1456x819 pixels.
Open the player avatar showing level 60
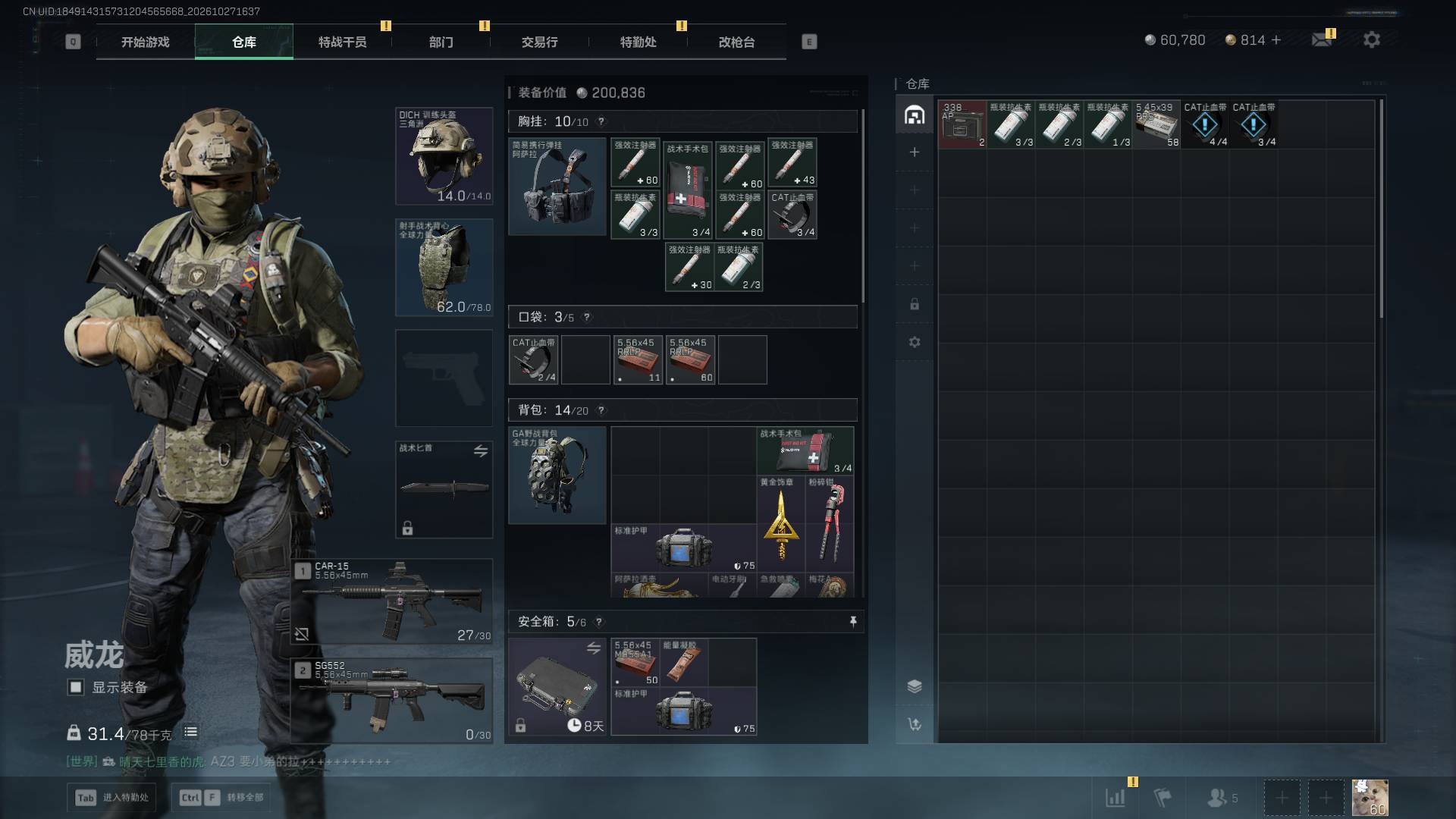(x=1370, y=798)
